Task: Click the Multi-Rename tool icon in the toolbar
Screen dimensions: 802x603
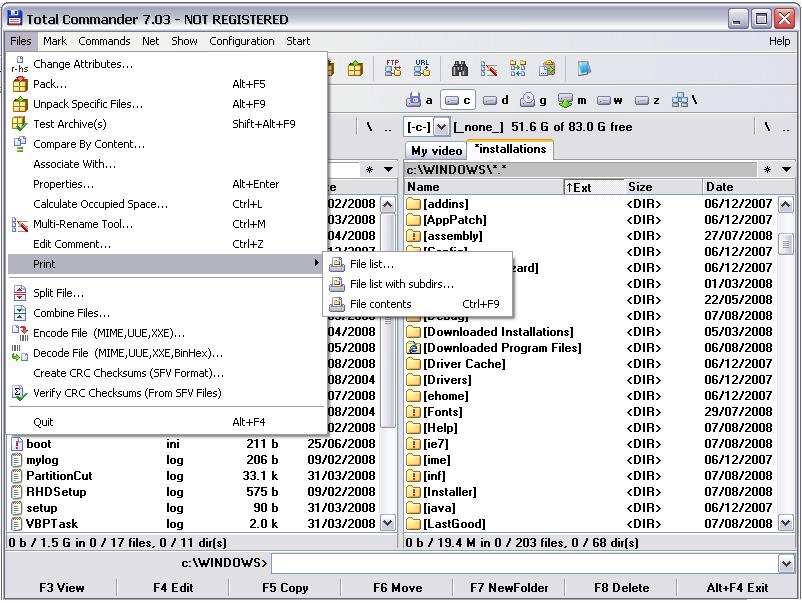Action: [489, 68]
